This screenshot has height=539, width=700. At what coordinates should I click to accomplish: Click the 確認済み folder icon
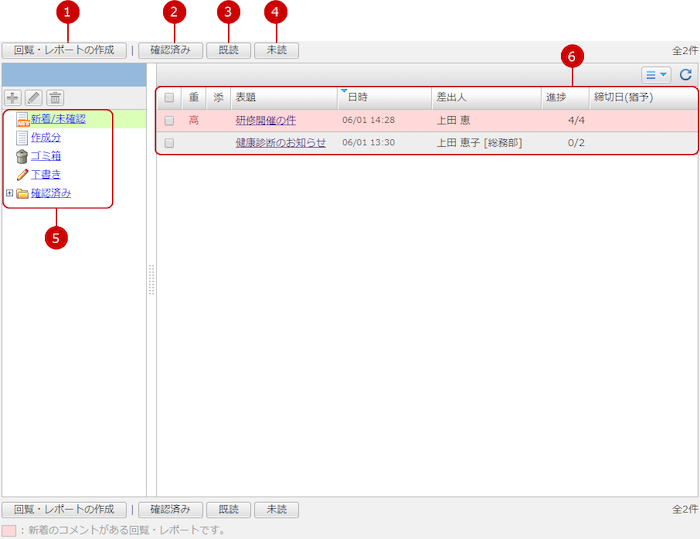22,193
